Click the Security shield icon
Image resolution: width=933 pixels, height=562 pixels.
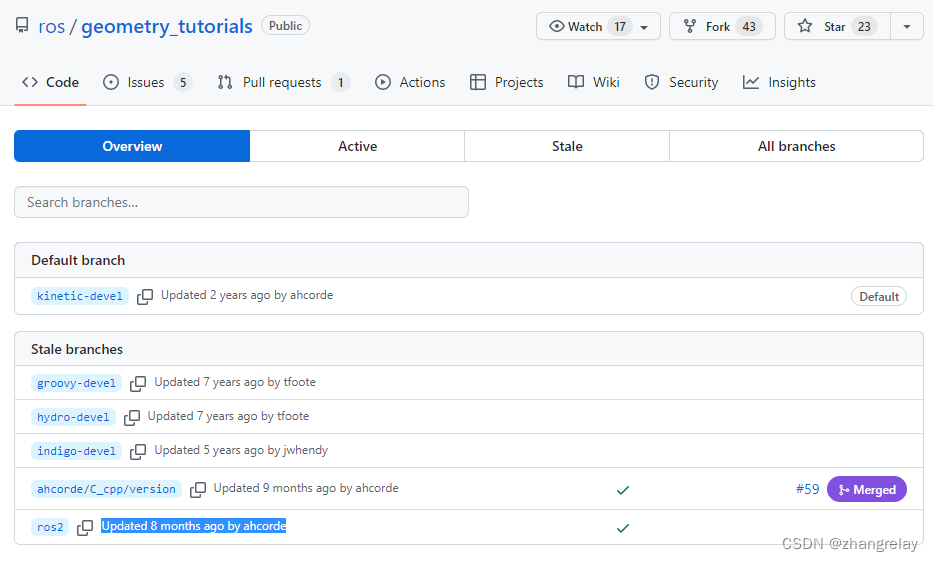[652, 82]
